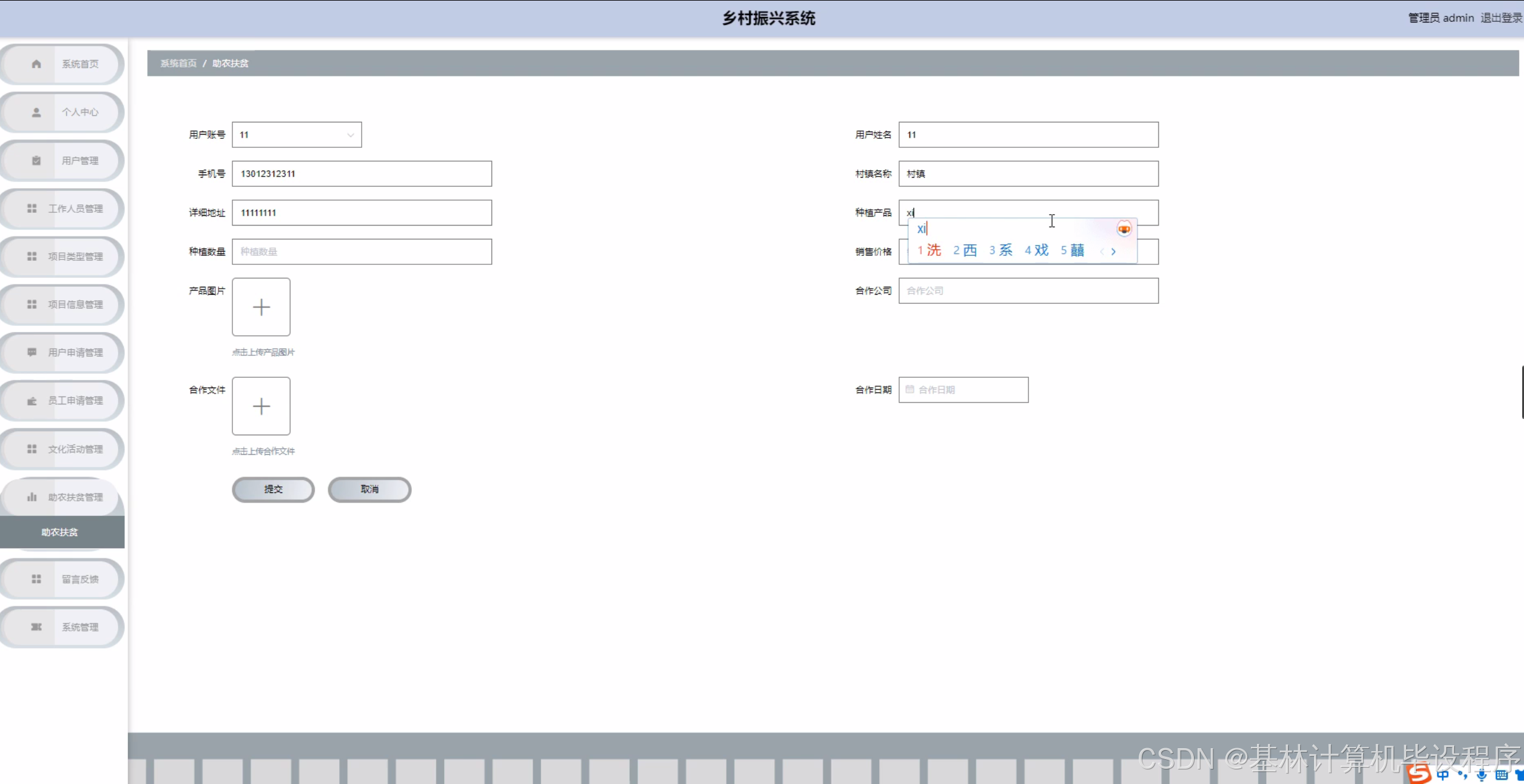Click the ticket icon for 系统管理
The height and width of the screenshot is (784, 1524).
[36, 627]
